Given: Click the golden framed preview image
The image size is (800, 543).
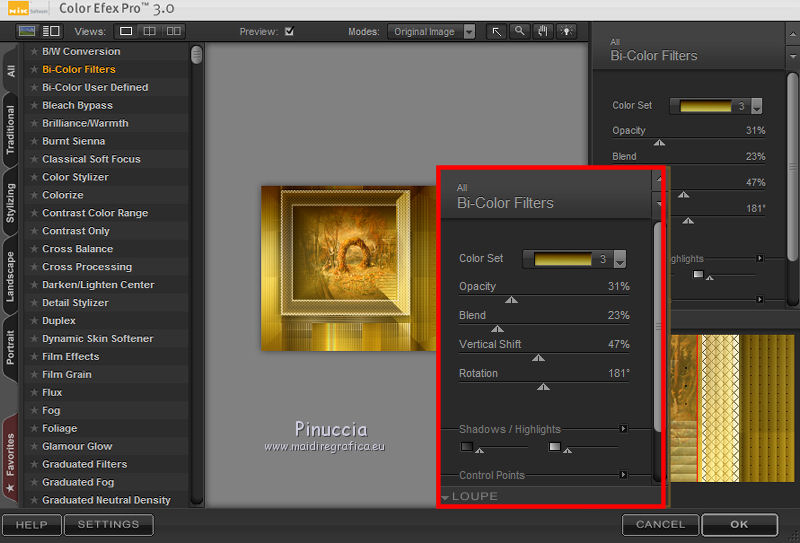Looking at the screenshot, I should click(x=348, y=268).
